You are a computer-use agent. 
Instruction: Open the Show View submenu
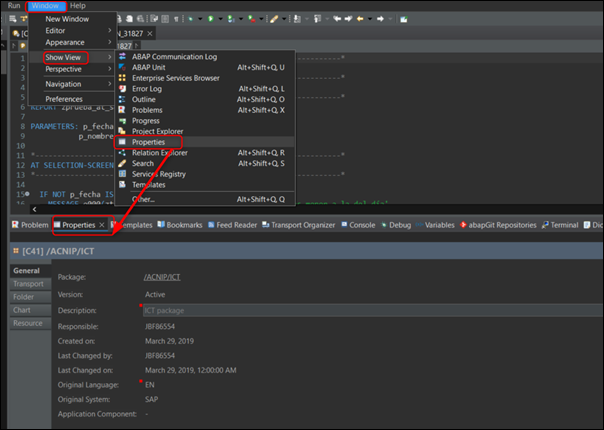[x=72, y=57]
